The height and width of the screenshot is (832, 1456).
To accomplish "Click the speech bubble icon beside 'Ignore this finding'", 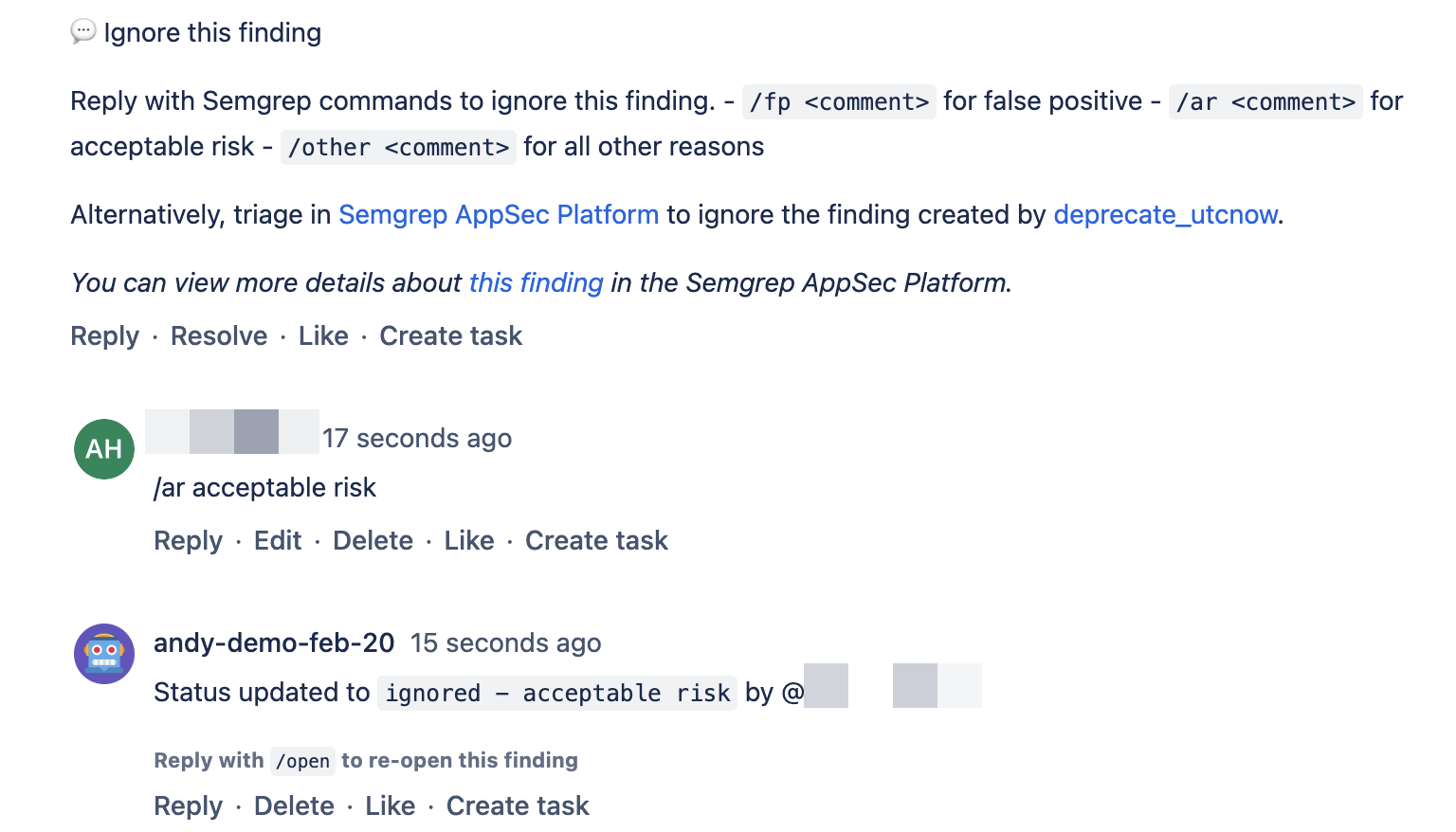I will pyautogui.click(x=85, y=31).
